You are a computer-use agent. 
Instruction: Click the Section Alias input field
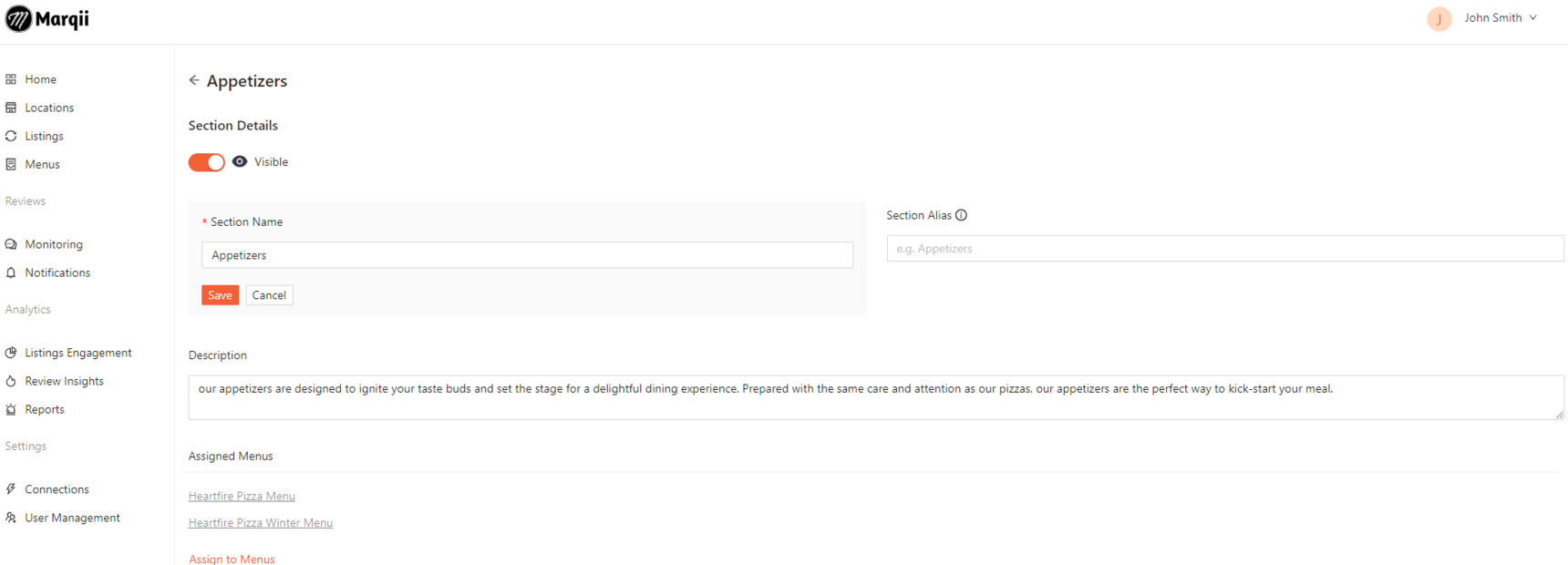(1224, 249)
